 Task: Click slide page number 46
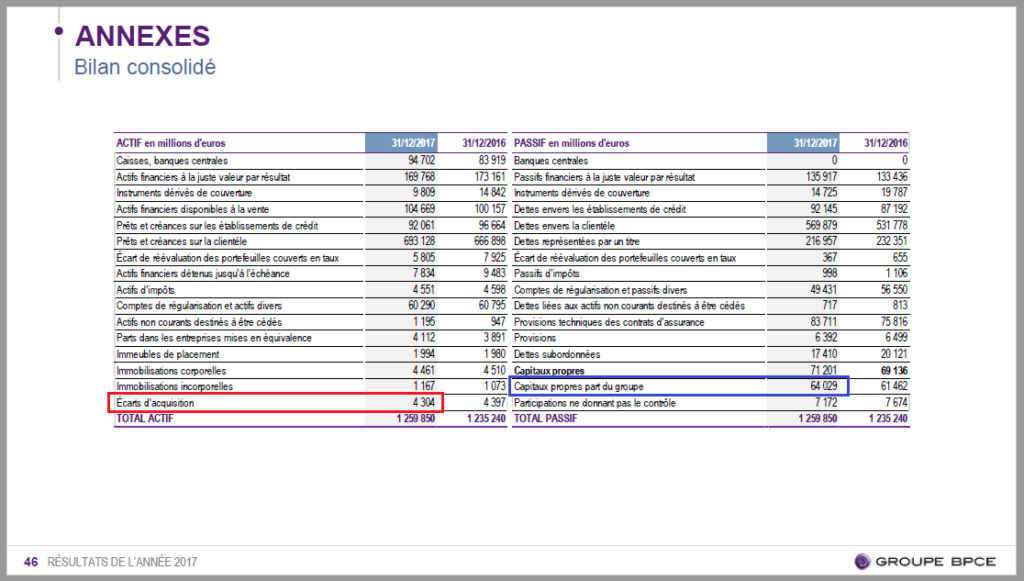click(31, 562)
